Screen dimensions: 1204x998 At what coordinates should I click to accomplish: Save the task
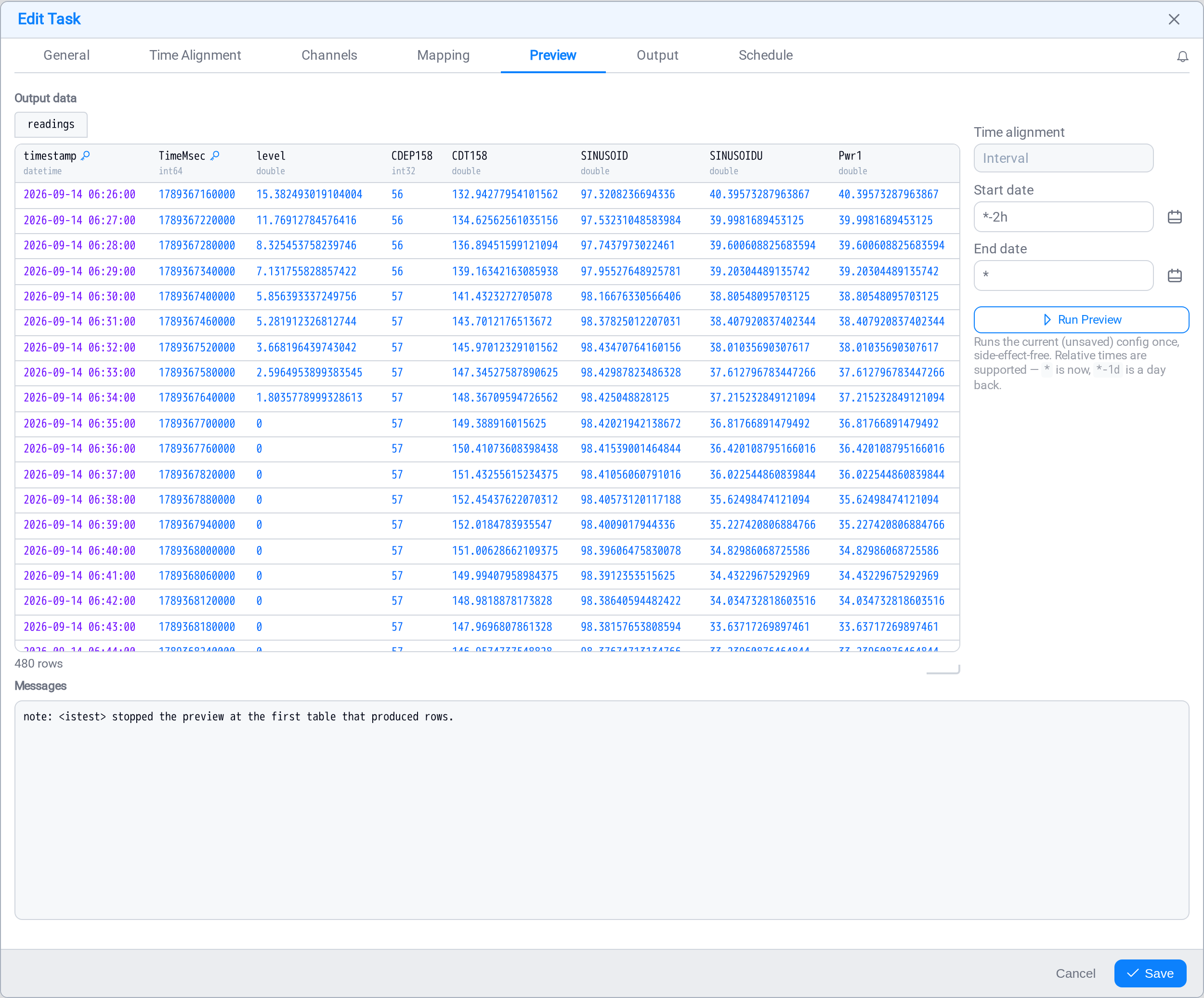1150,973
